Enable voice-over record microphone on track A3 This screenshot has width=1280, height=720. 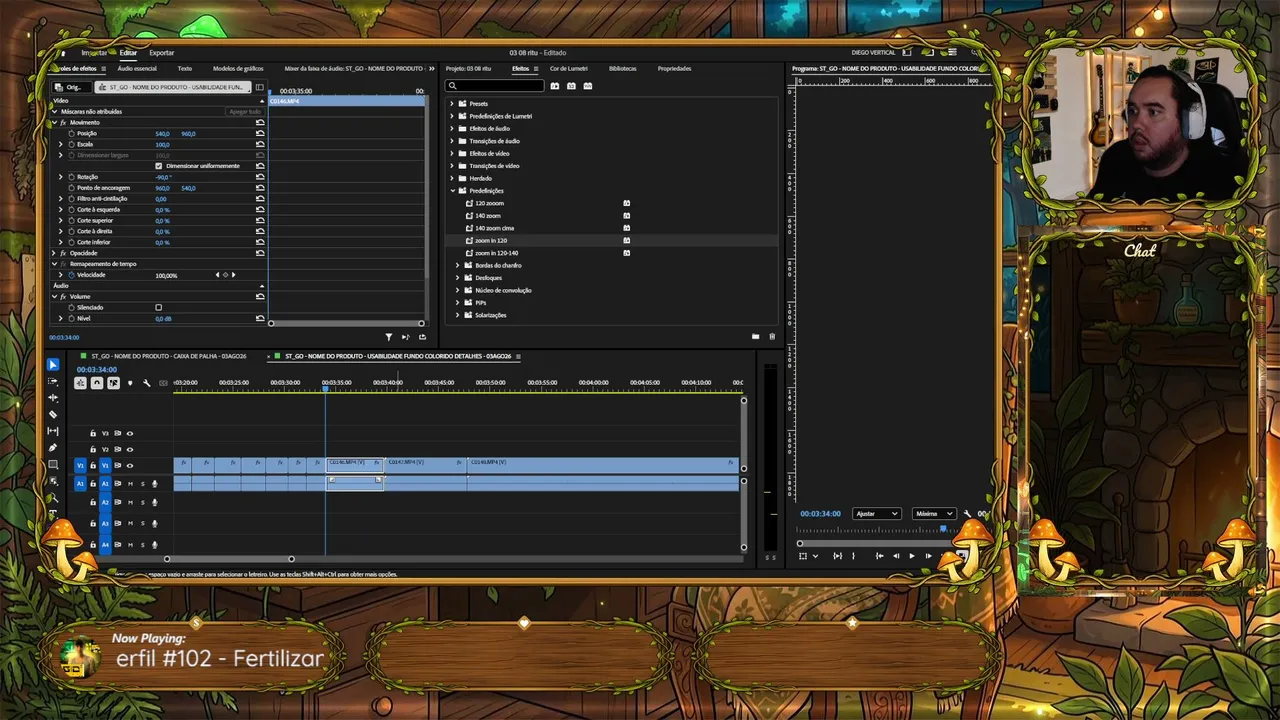[x=154, y=524]
